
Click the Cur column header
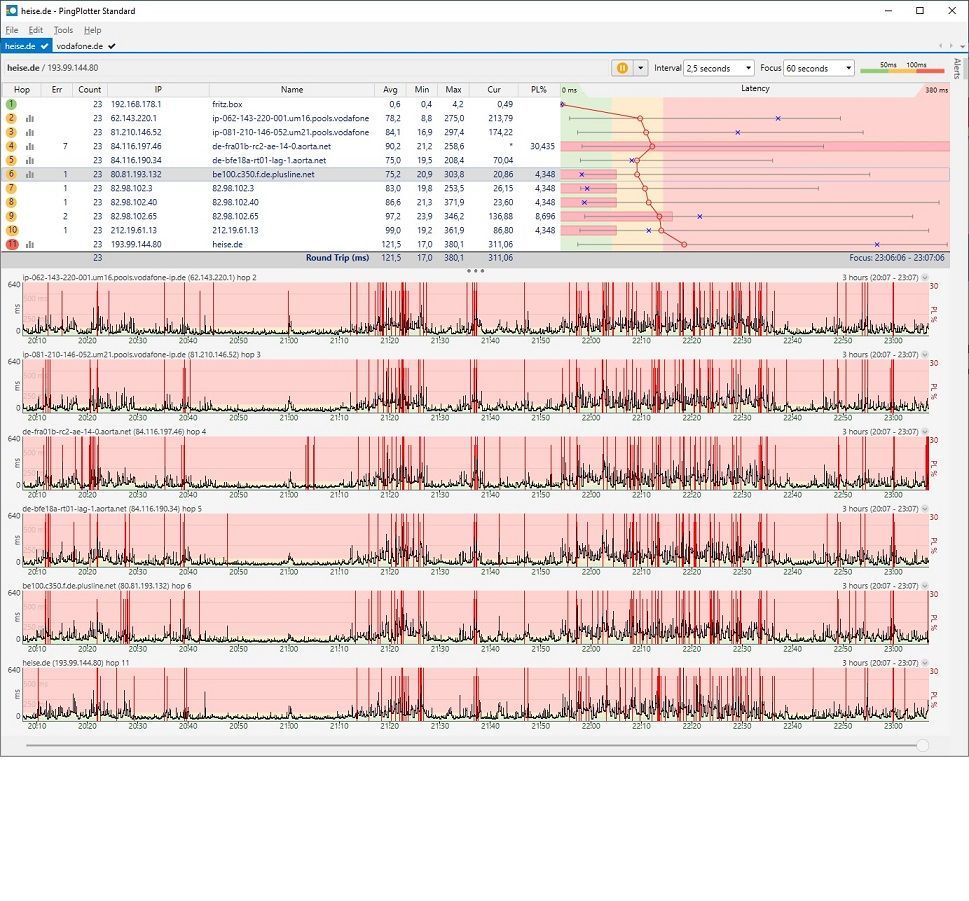(494, 90)
